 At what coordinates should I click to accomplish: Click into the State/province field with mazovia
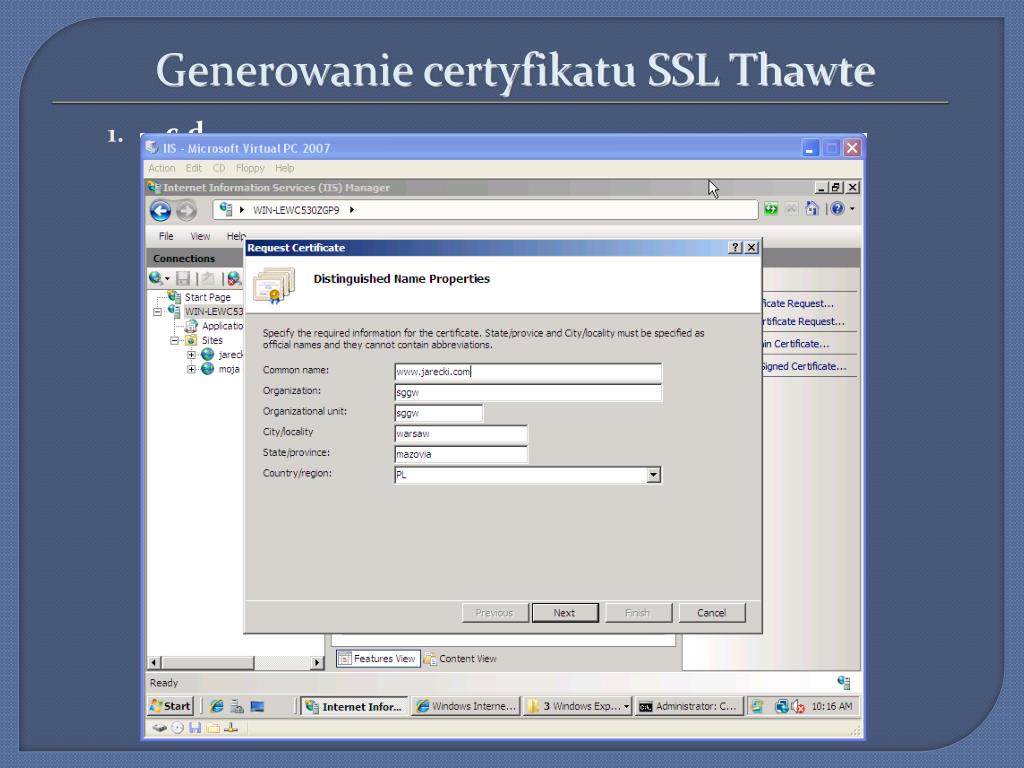(461, 455)
